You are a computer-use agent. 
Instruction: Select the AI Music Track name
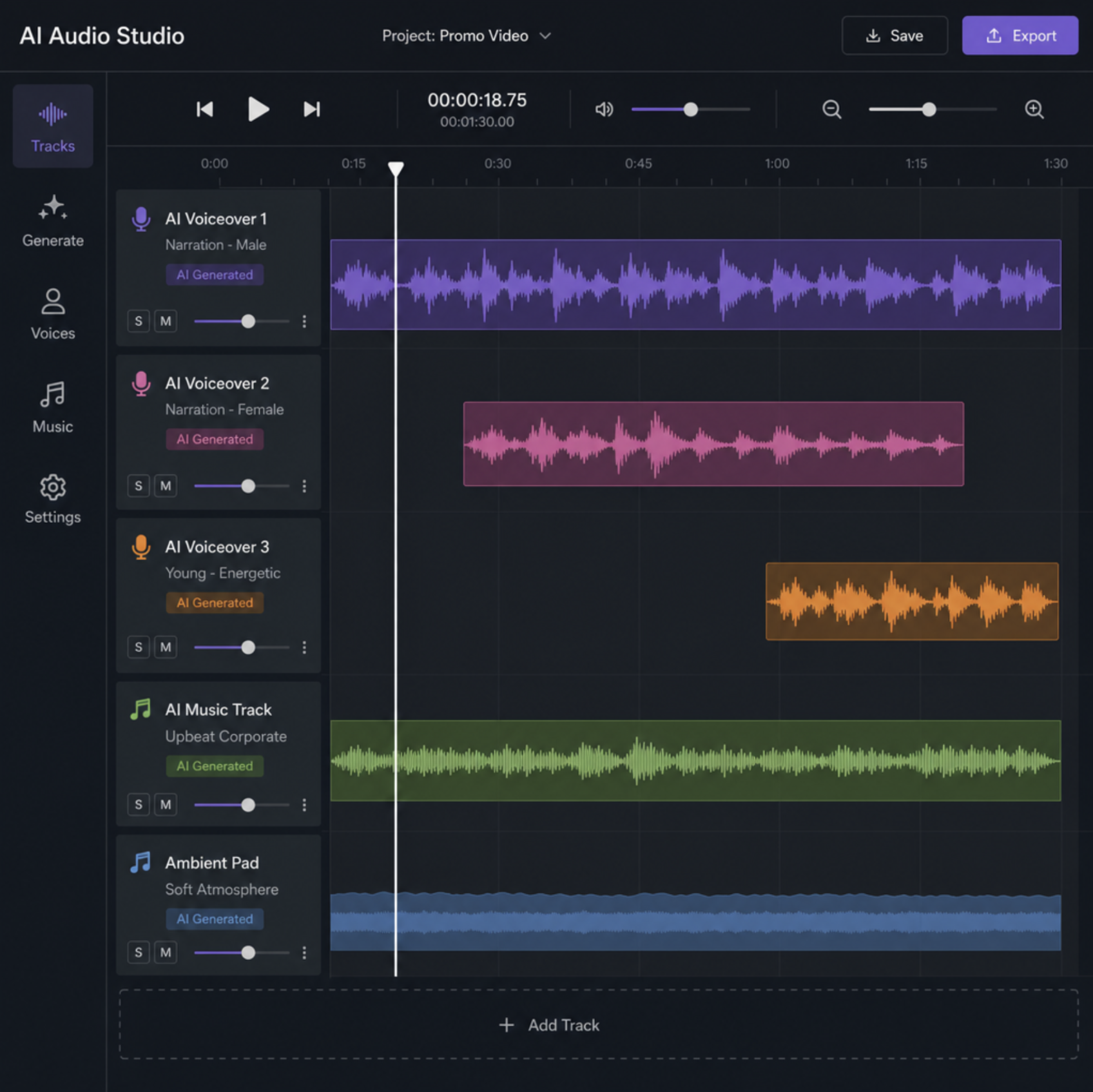click(x=218, y=710)
